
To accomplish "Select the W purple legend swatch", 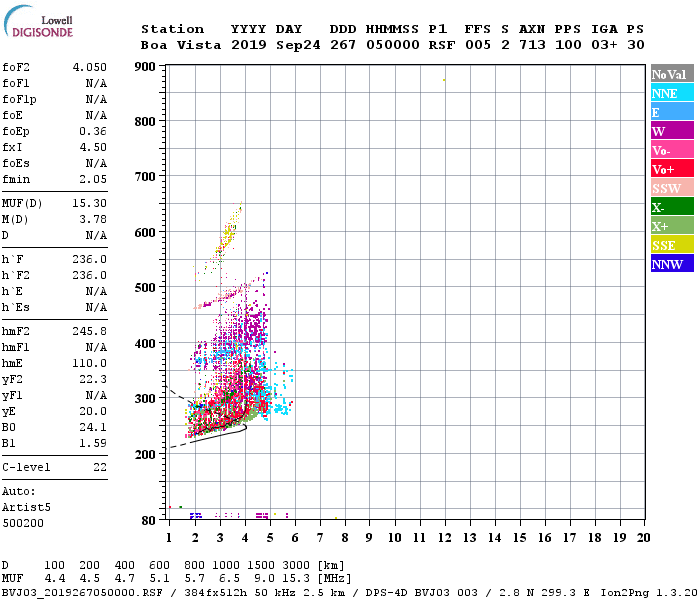I will pos(672,131).
